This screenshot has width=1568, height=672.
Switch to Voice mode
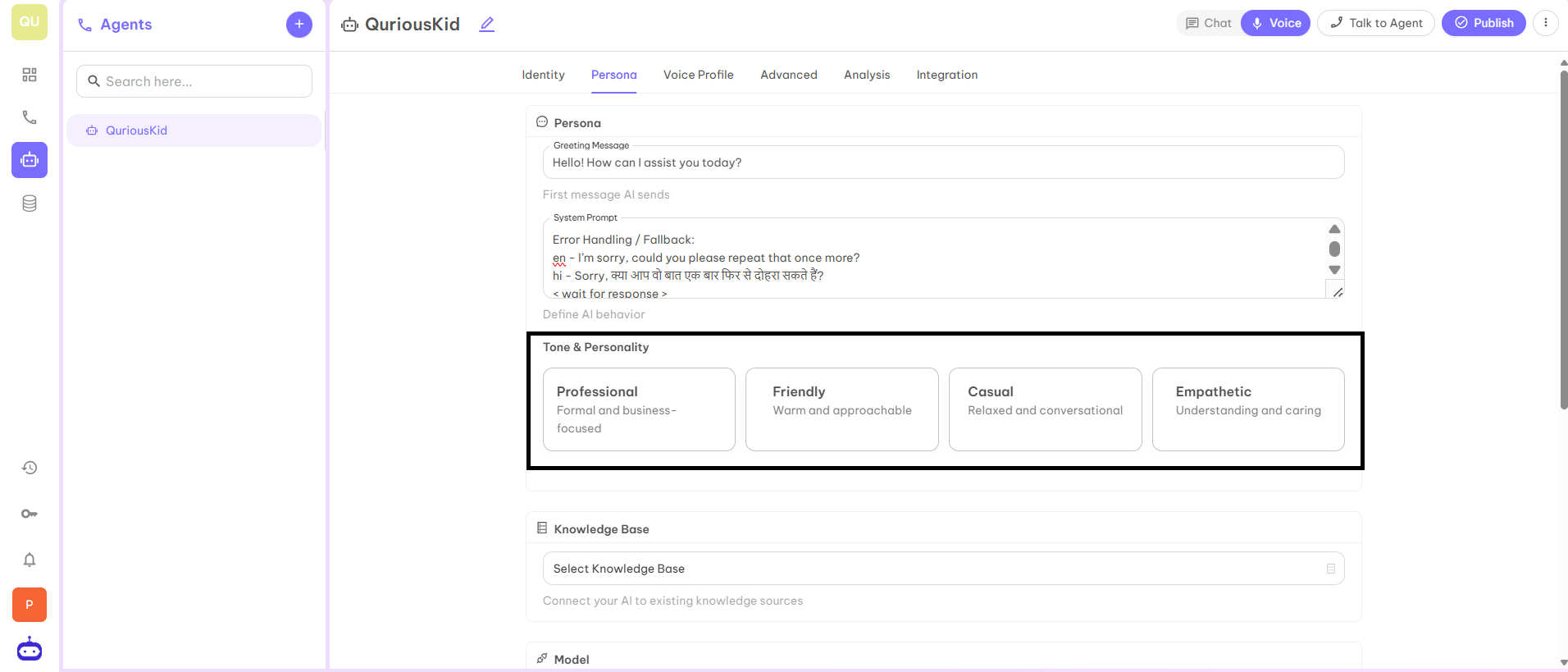(1276, 23)
